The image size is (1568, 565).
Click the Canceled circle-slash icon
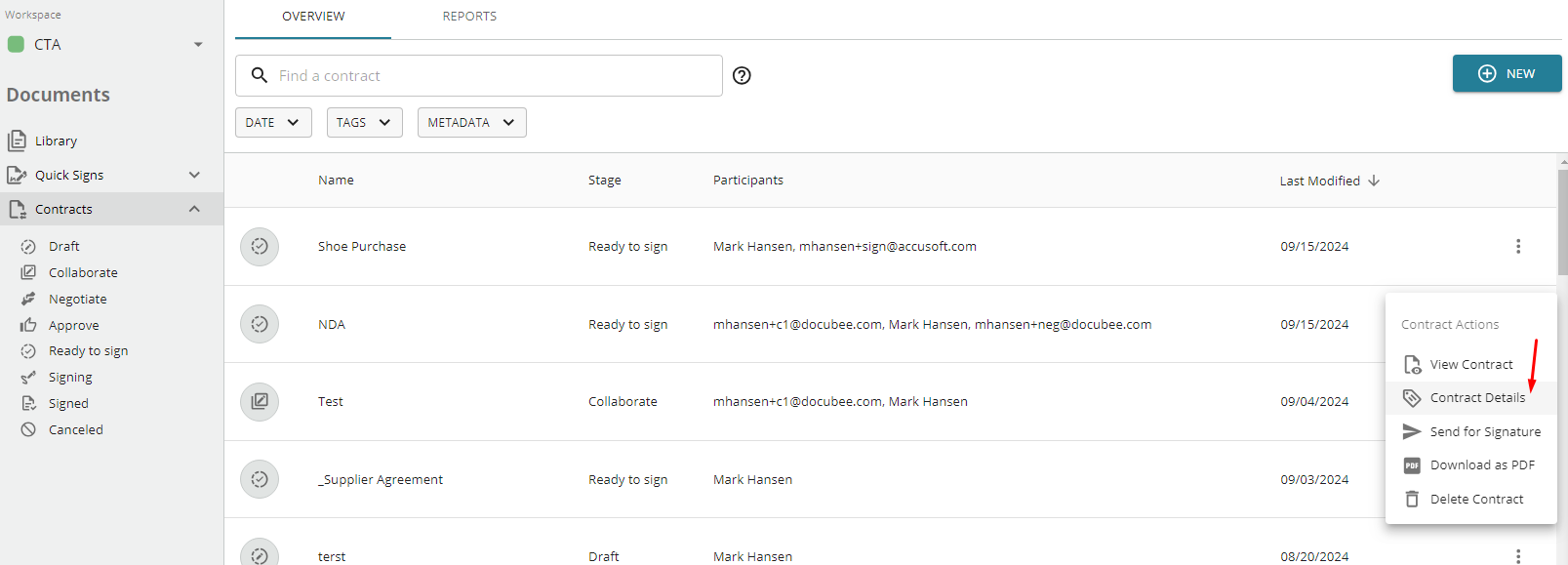28,430
